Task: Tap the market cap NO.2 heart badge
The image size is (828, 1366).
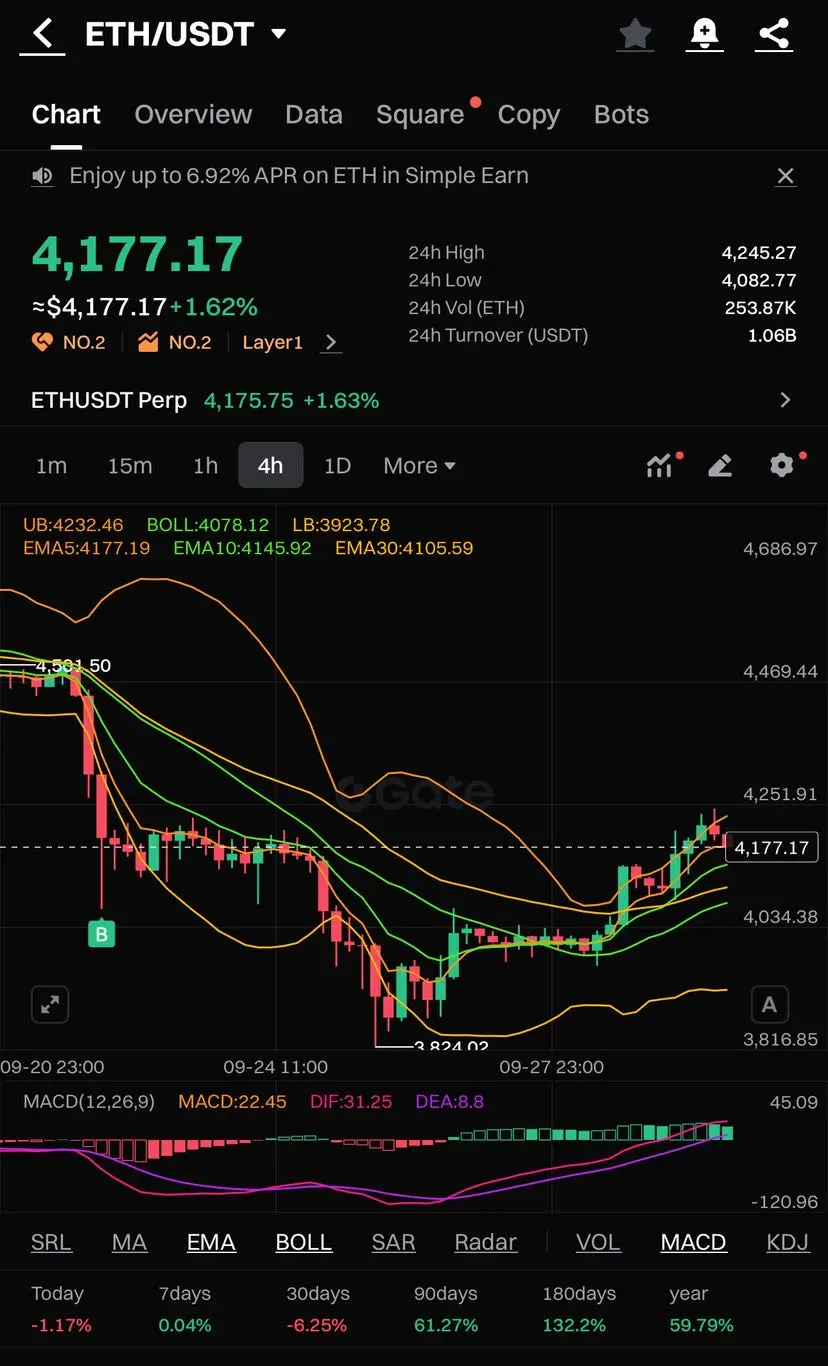Action: point(69,342)
